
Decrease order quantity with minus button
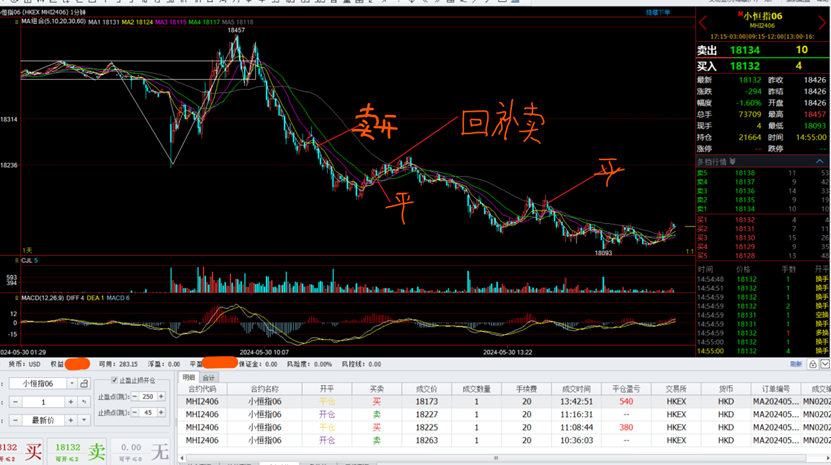click(x=15, y=402)
